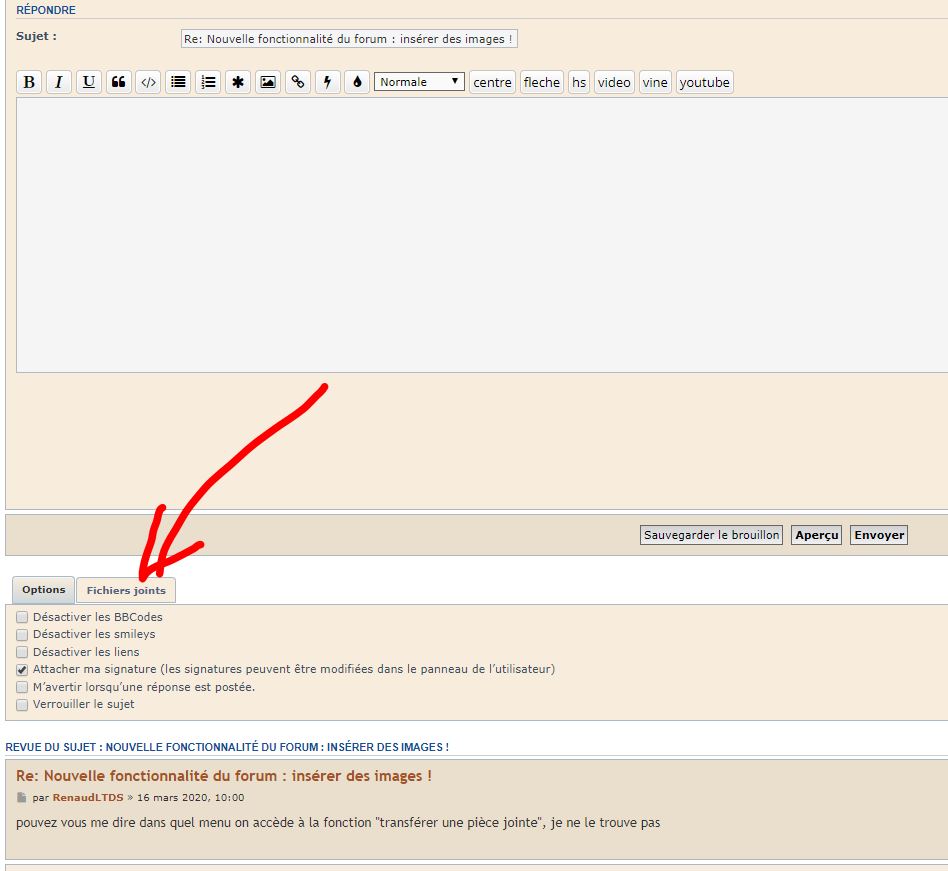The height and width of the screenshot is (871, 948).
Task: Open the font colour droplet picker
Action: click(357, 82)
